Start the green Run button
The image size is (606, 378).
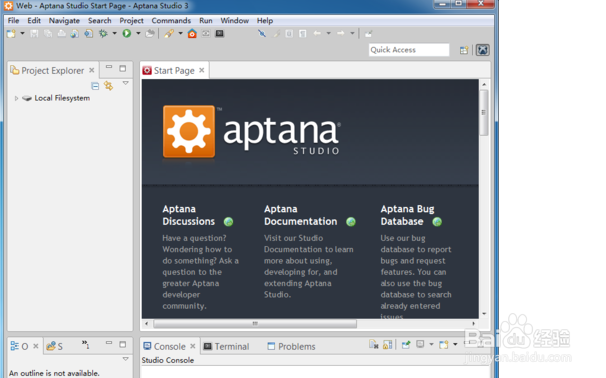[127, 34]
